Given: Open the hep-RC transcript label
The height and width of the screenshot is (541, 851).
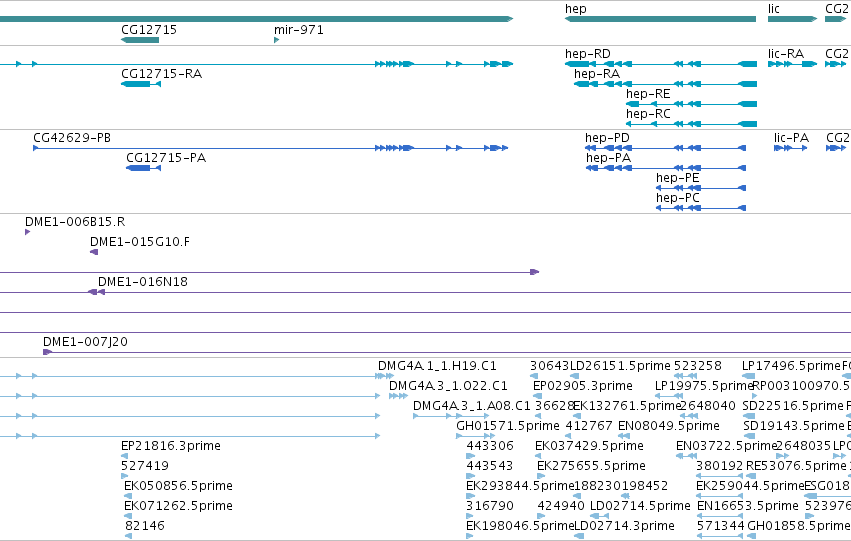Looking at the screenshot, I should tap(648, 114).
